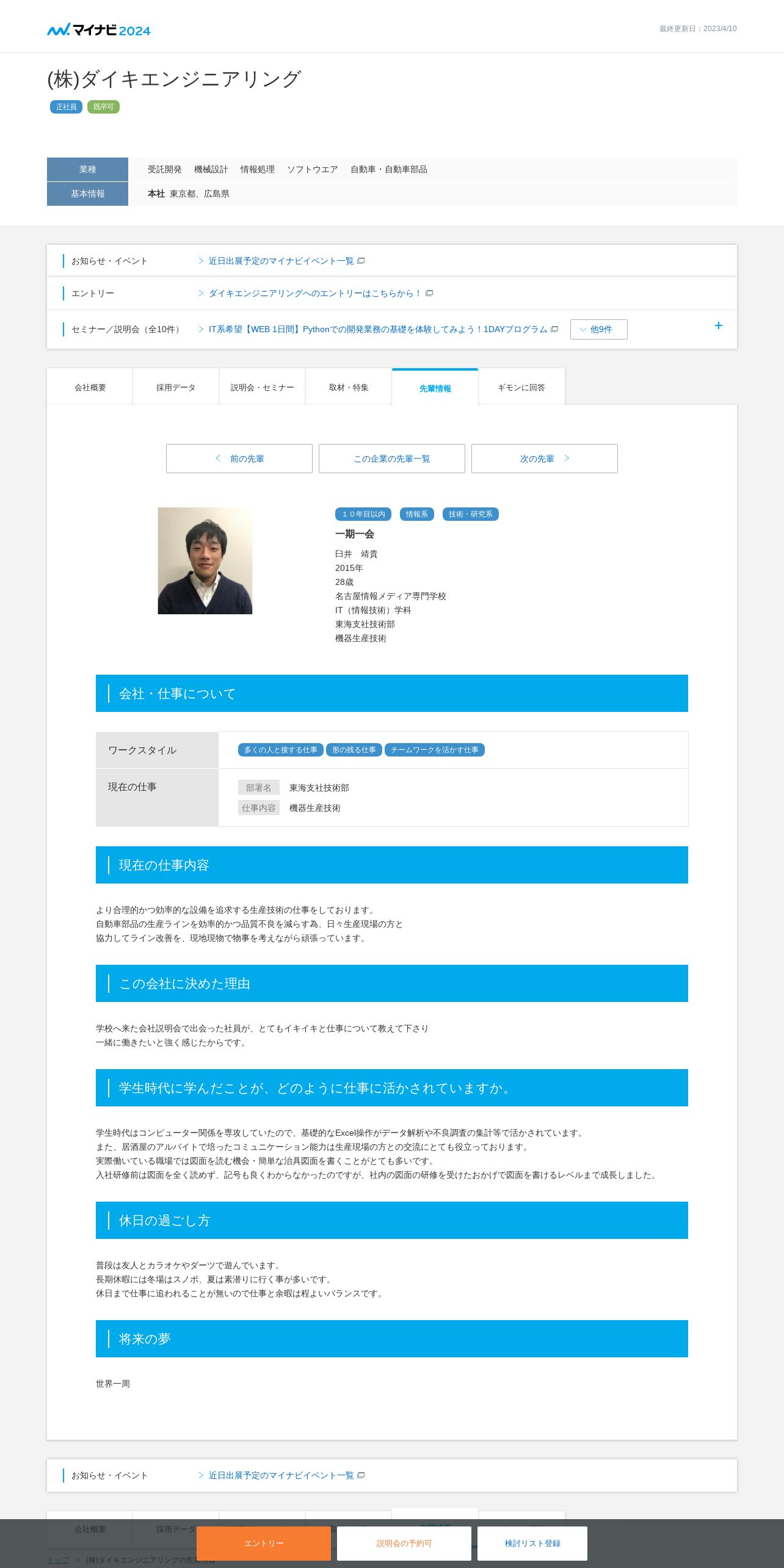
Task: Click the senior employee profile photo
Action: click(205, 561)
